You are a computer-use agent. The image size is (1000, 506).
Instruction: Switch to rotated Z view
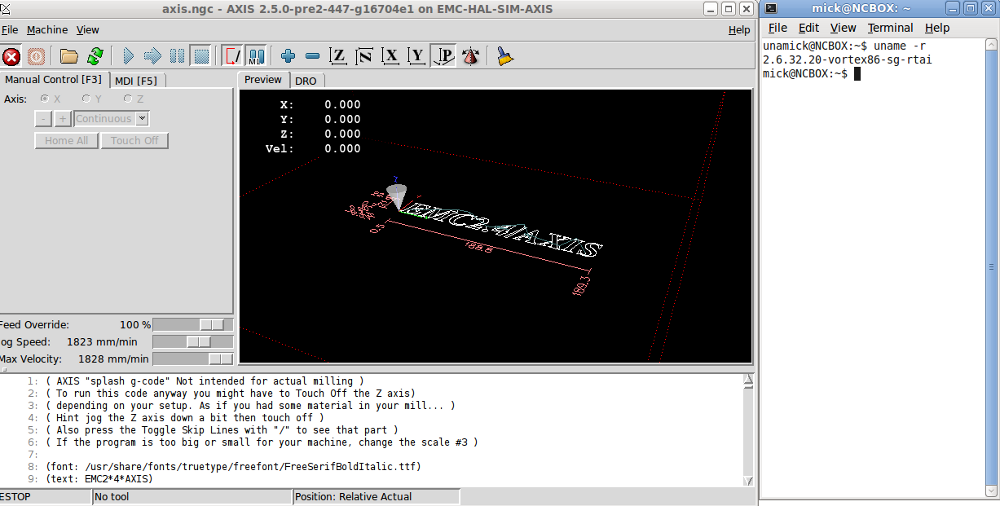coord(364,56)
